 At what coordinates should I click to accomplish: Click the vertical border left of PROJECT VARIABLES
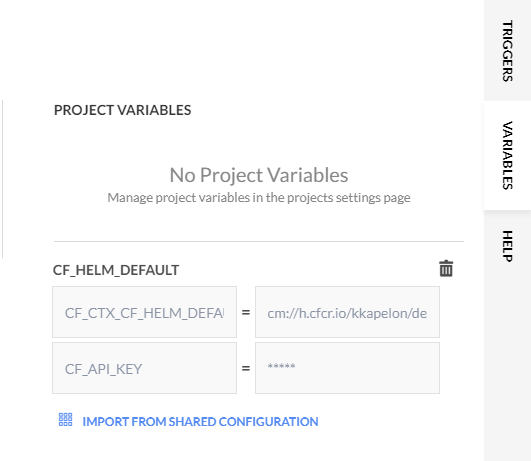[3, 179]
